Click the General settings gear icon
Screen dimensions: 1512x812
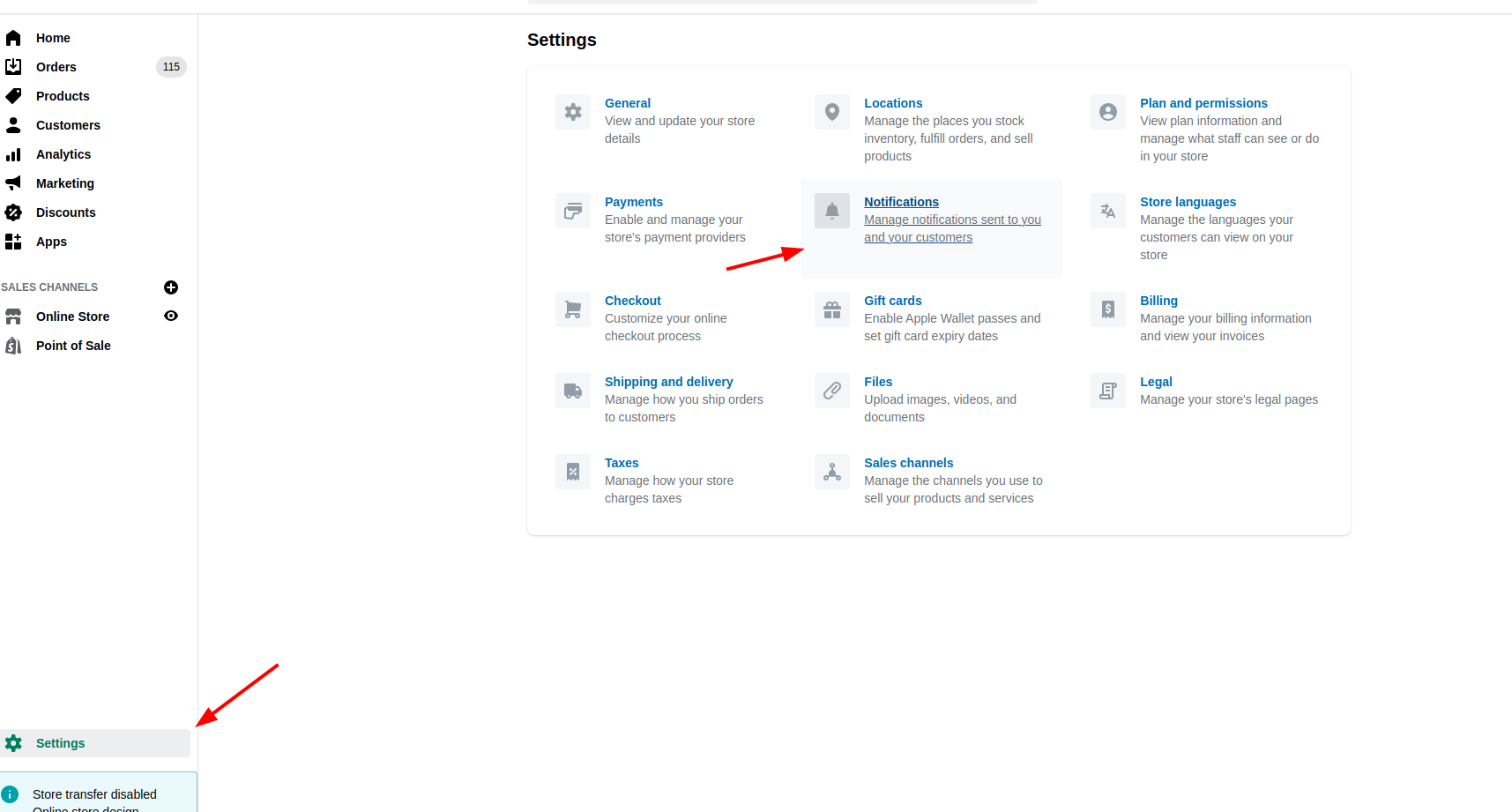point(573,112)
